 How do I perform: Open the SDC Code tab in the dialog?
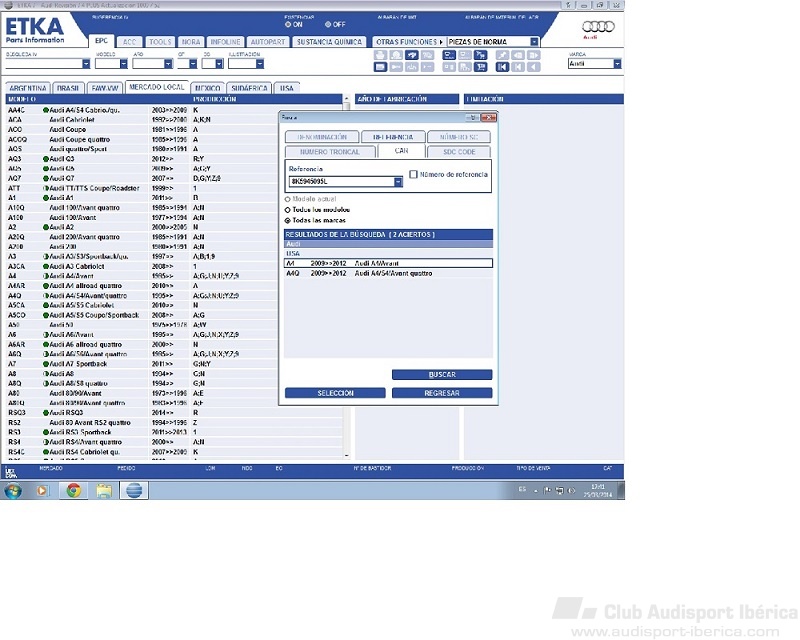459,152
